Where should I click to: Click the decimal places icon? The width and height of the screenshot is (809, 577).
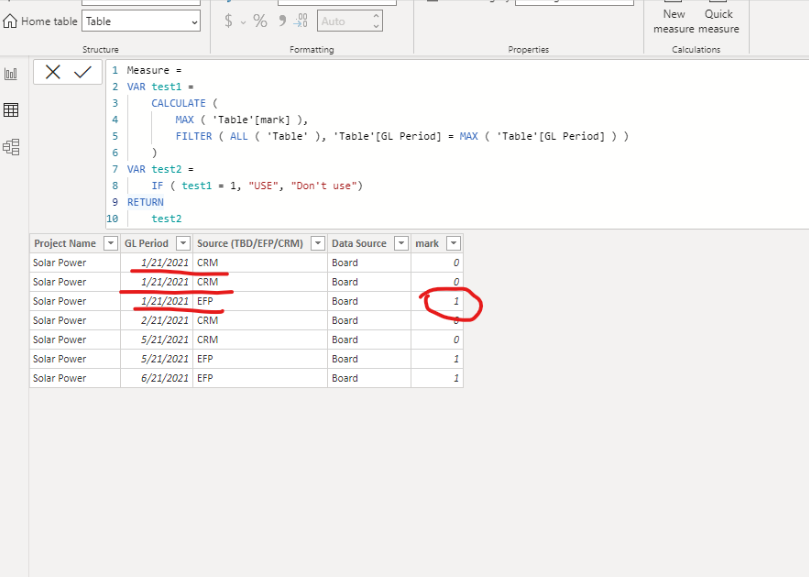(301, 21)
